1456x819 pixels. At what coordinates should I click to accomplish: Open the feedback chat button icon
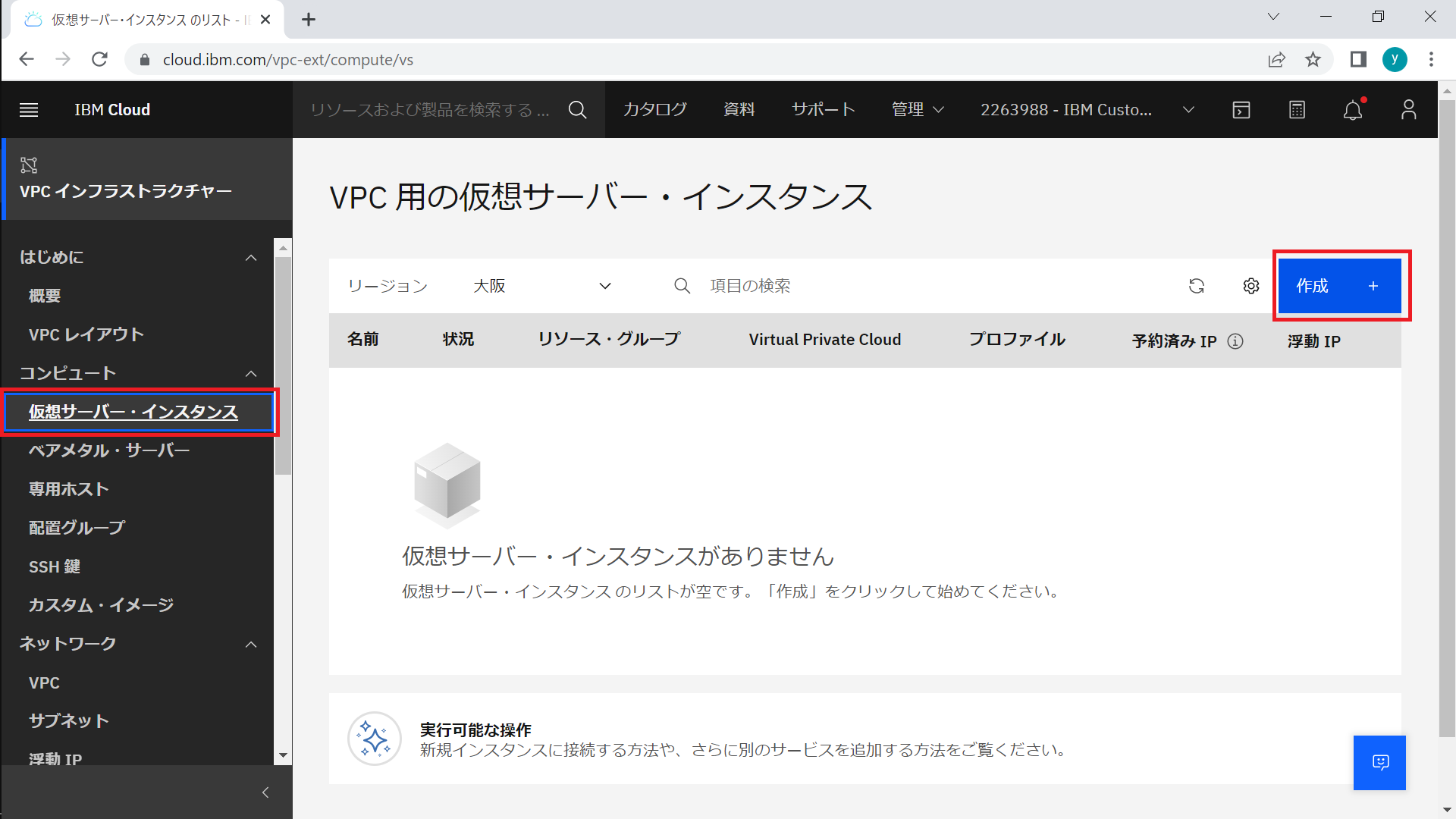(x=1379, y=762)
